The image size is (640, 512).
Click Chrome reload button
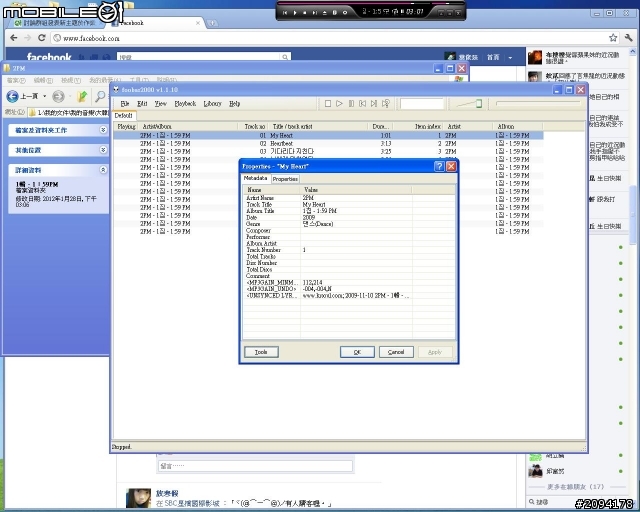coord(41,38)
